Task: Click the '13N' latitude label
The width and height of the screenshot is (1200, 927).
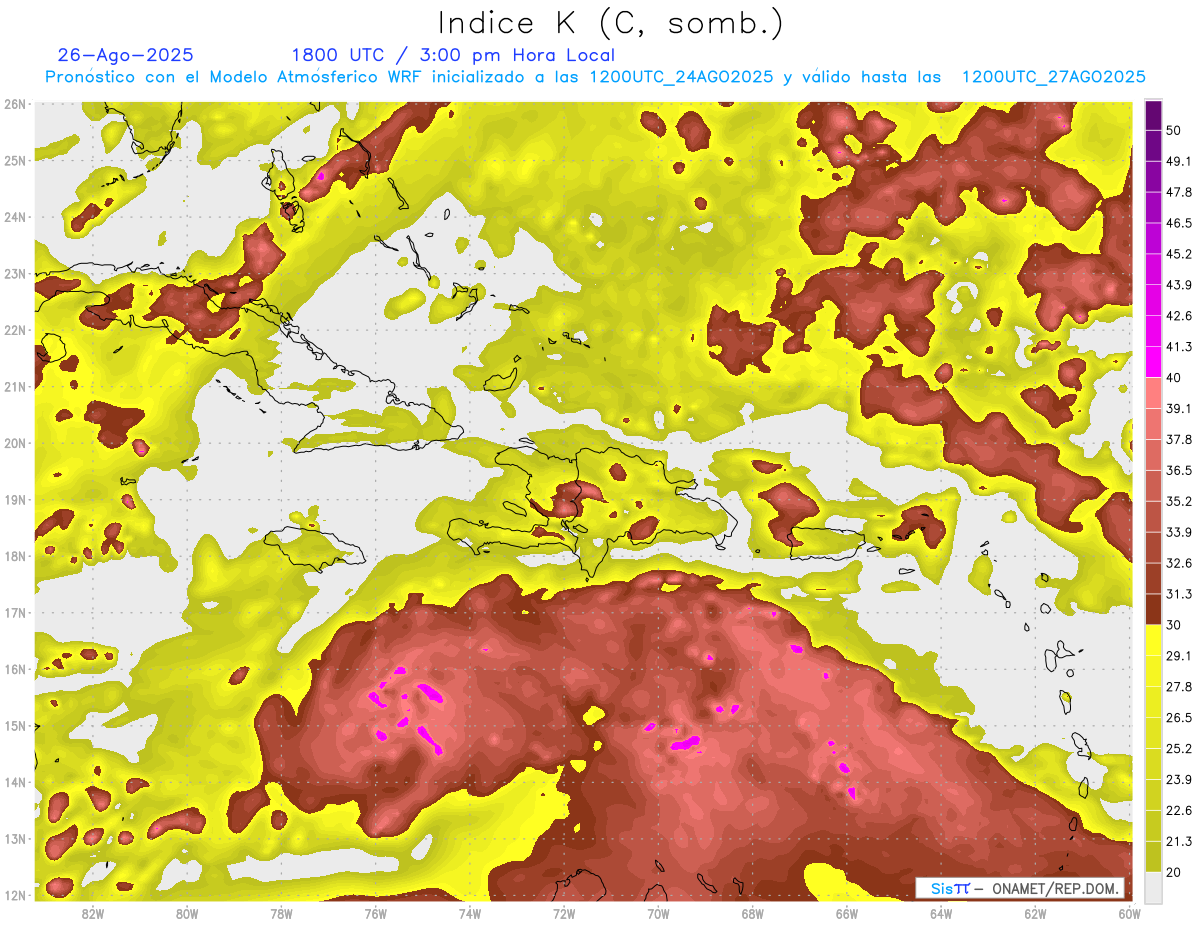Action: pos(14,838)
